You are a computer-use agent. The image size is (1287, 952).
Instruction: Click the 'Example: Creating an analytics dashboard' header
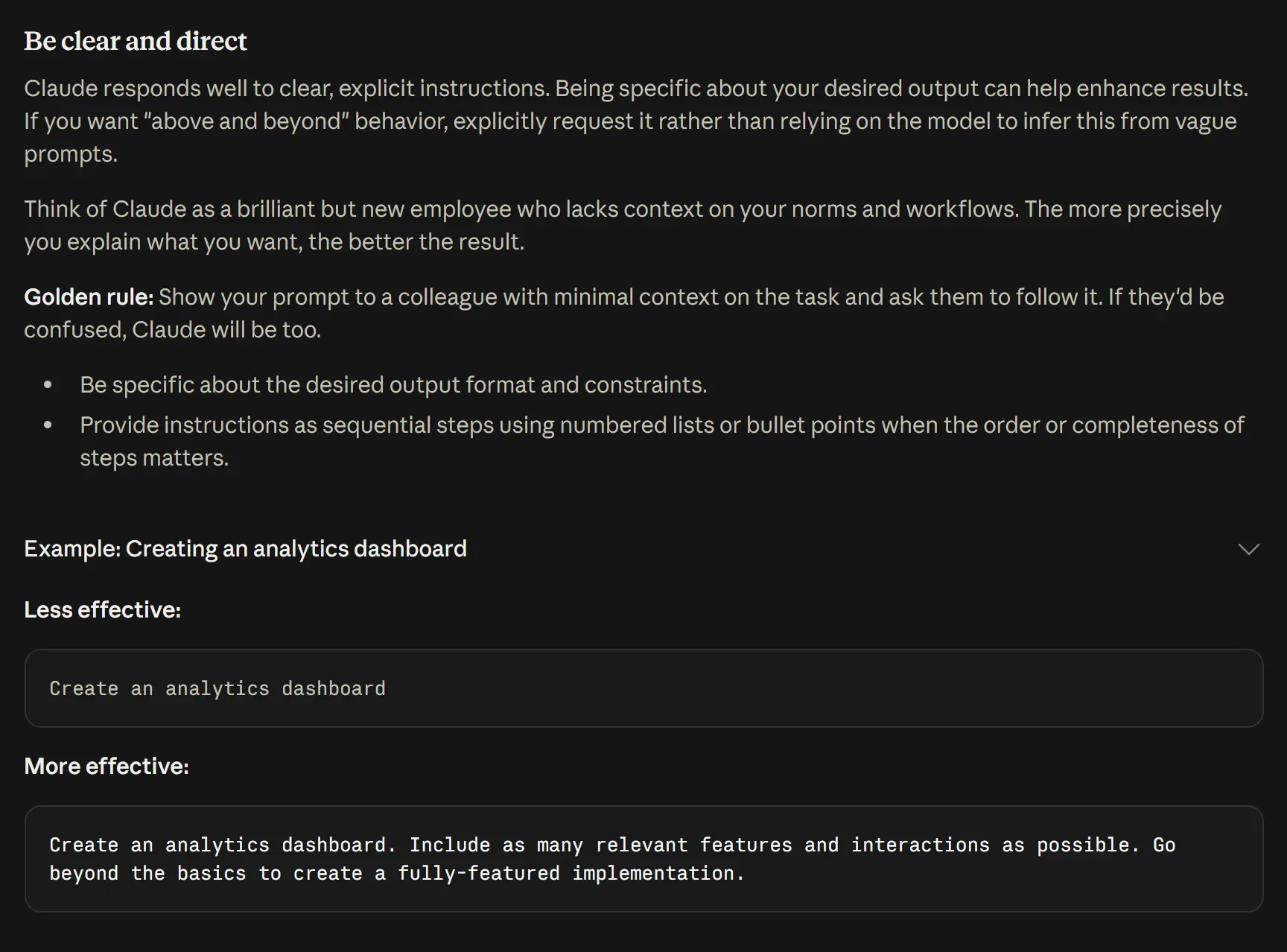[x=245, y=549]
